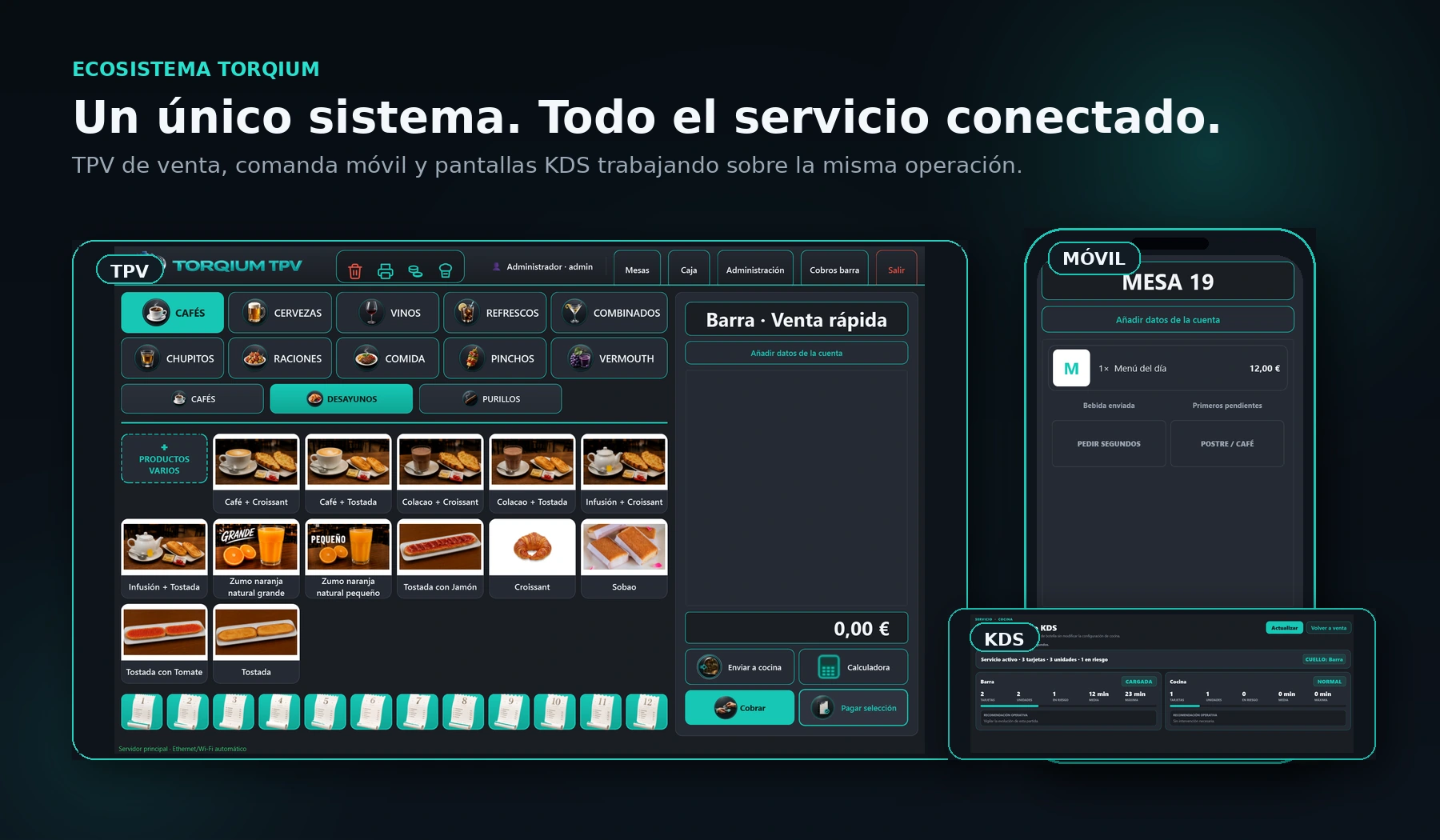The image size is (1440, 840).
Task: Select the REFRESCOS category
Action: pyautogui.click(x=495, y=313)
